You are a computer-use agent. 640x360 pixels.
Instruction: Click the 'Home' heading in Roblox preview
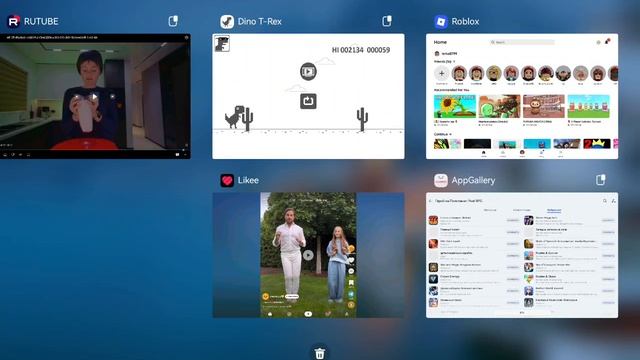pos(440,42)
